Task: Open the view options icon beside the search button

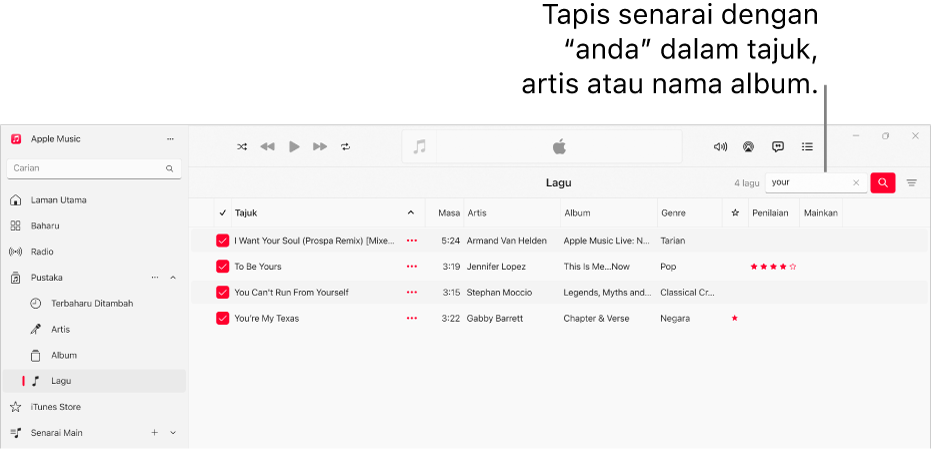Action: pos(911,183)
